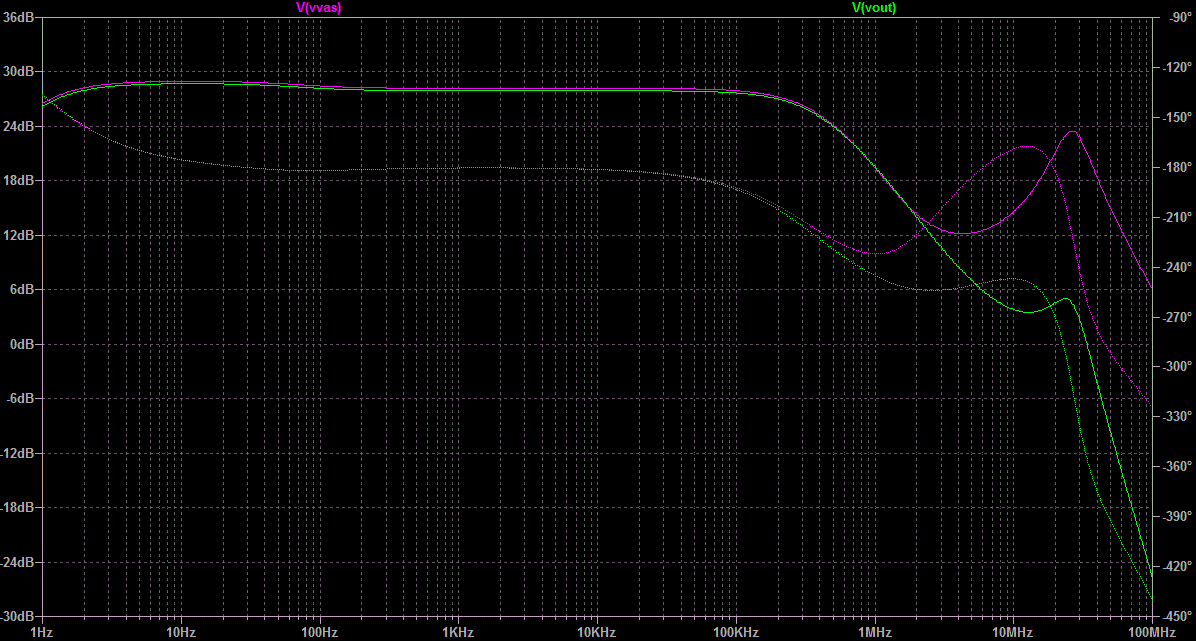Viewport: 1196px width, 641px height.
Task: Click the -150° phase axis label
Action: pyautogui.click(x=1175, y=117)
